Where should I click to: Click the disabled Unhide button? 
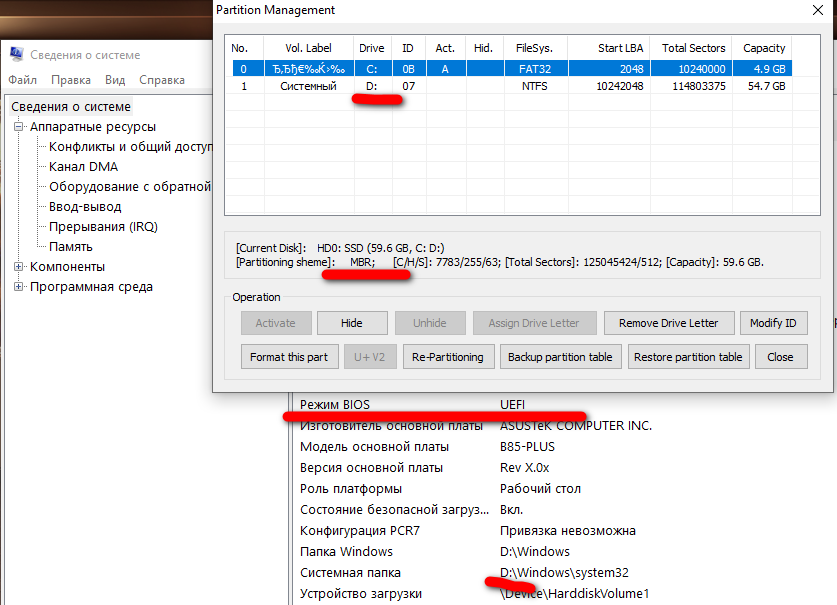pos(430,323)
